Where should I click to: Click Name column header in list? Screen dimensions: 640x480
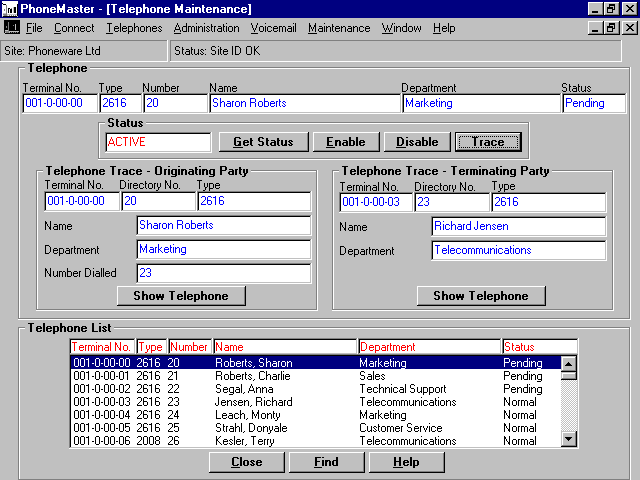(x=285, y=347)
